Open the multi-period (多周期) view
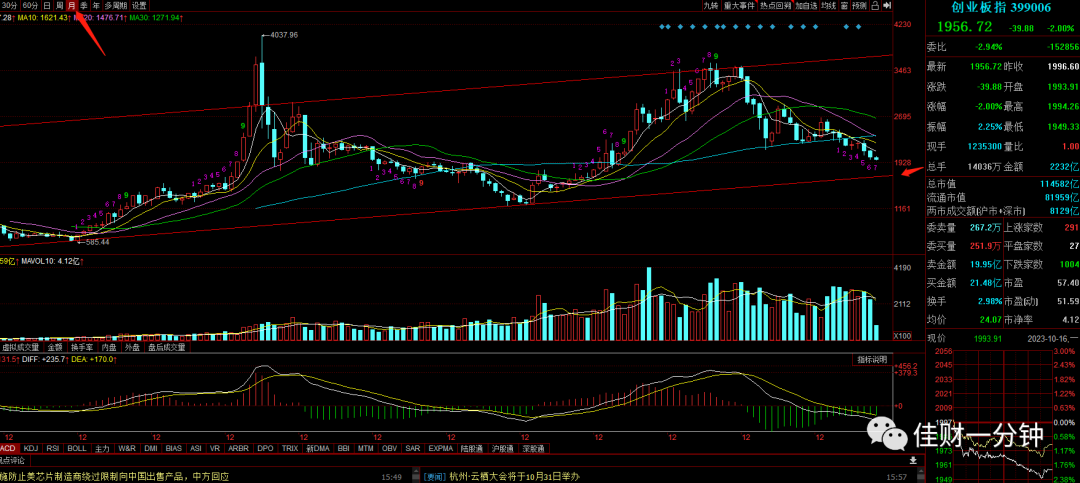The width and height of the screenshot is (1080, 483). point(116,5)
